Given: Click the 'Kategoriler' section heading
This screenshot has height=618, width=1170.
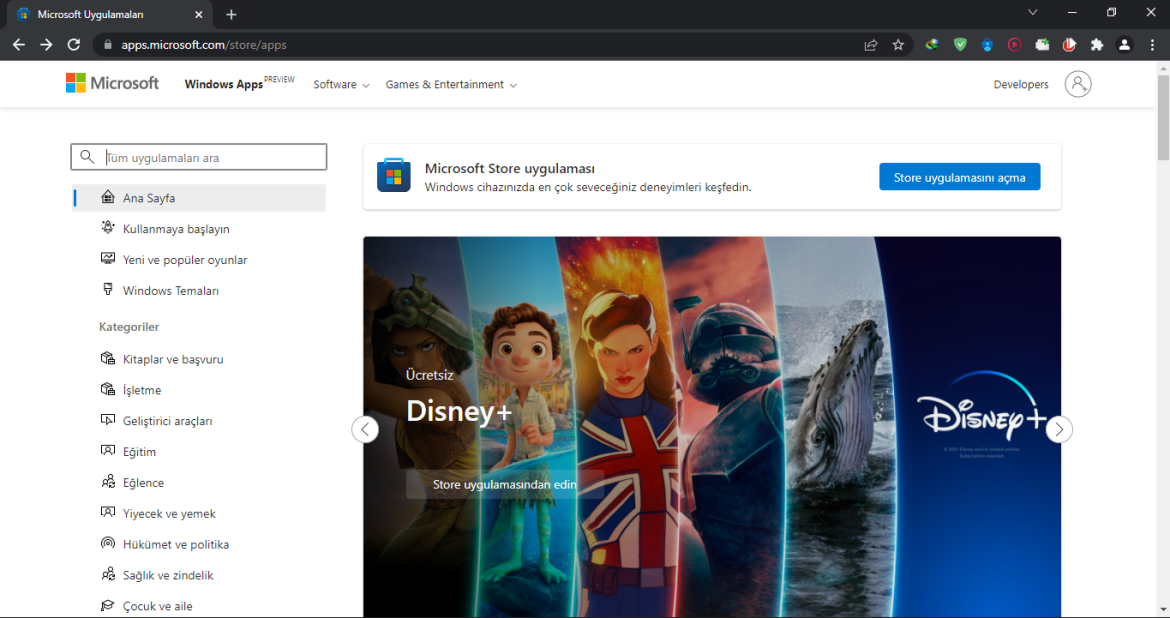Looking at the screenshot, I should [129, 327].
